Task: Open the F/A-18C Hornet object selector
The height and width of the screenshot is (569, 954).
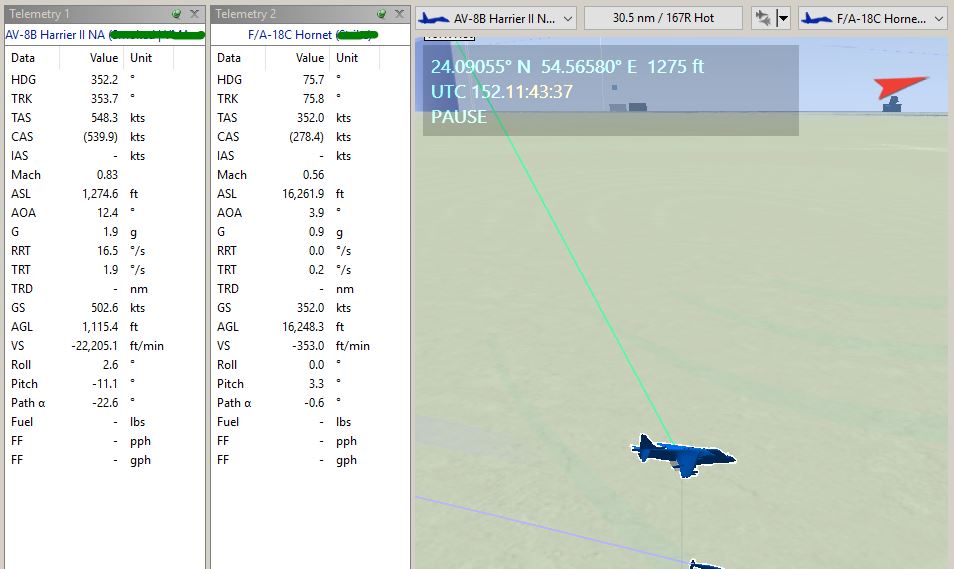Action: [874, 18]
